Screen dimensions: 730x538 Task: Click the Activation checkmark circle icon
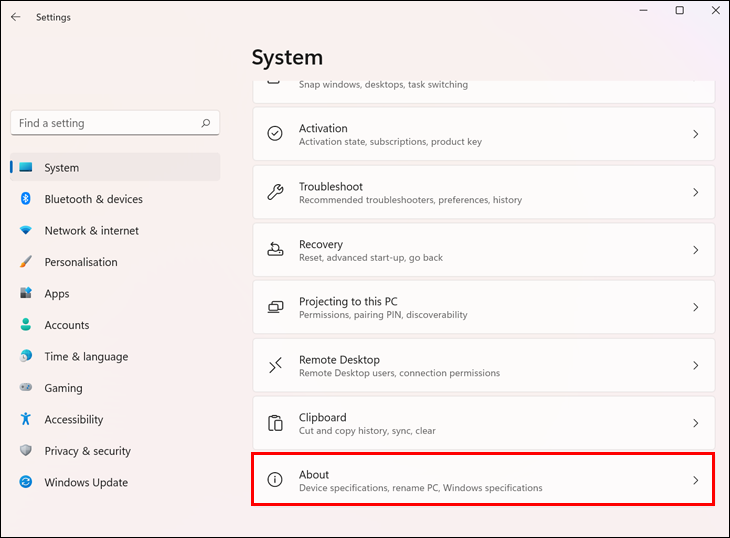[x=275, y=134]
